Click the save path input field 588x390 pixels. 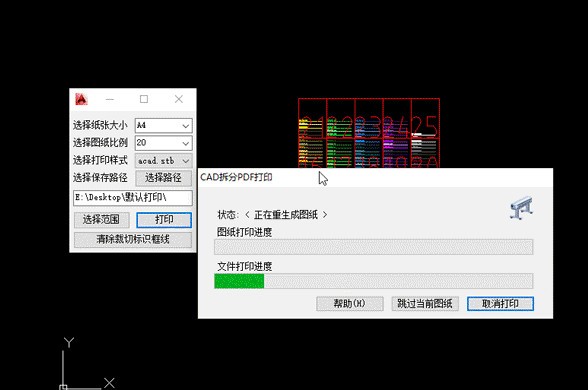coord(133,198)
